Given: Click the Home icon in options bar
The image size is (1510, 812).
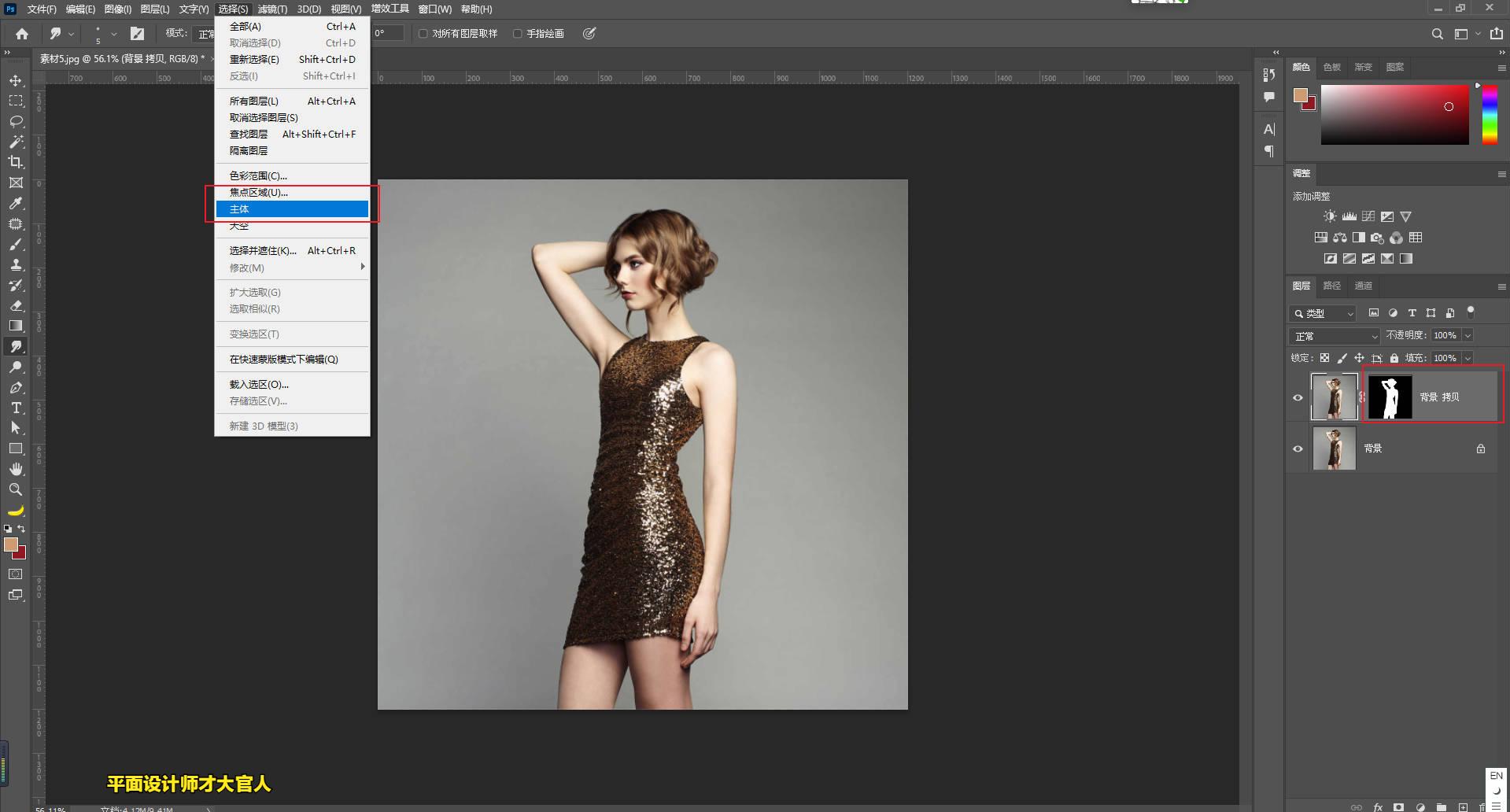Looking at the screenshot, I should click(x=22, y=34).
